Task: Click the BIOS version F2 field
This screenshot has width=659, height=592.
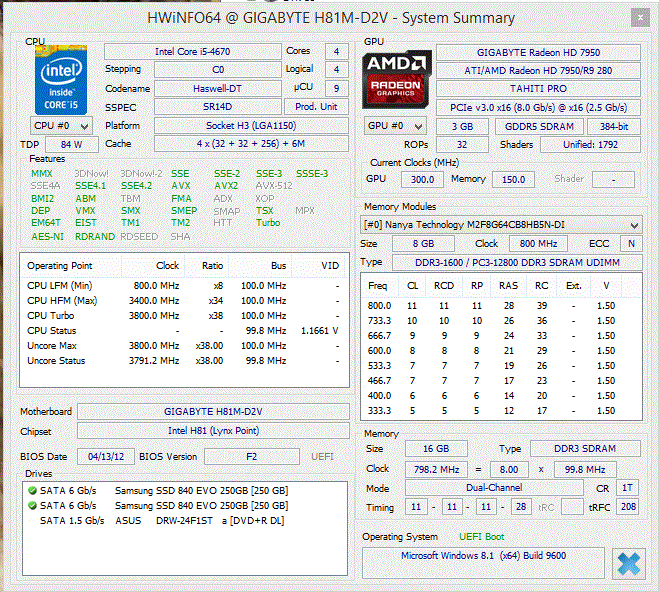Action: pos(252,457)
